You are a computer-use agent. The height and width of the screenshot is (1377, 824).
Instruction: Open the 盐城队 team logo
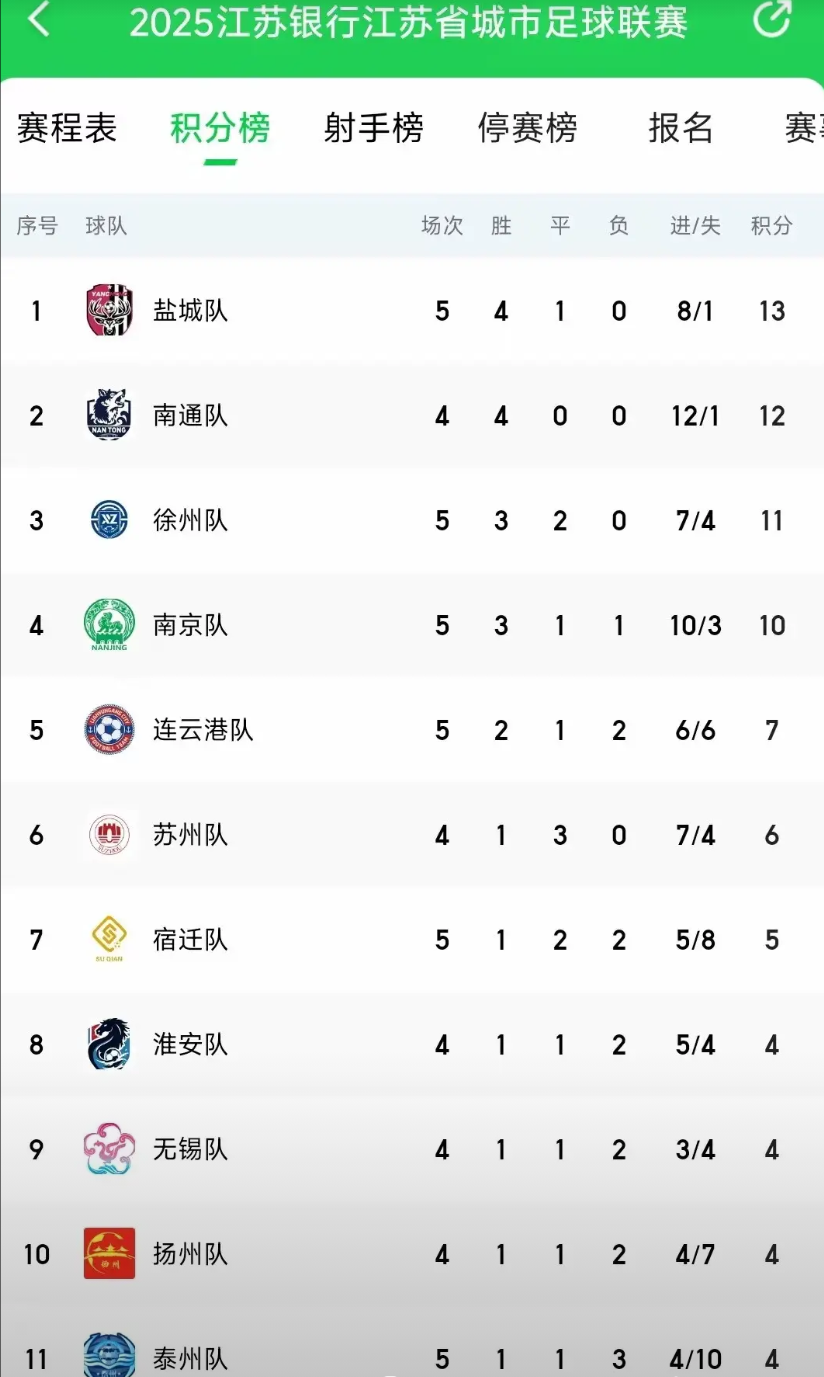pyautogui.click(x=109, y=310)
